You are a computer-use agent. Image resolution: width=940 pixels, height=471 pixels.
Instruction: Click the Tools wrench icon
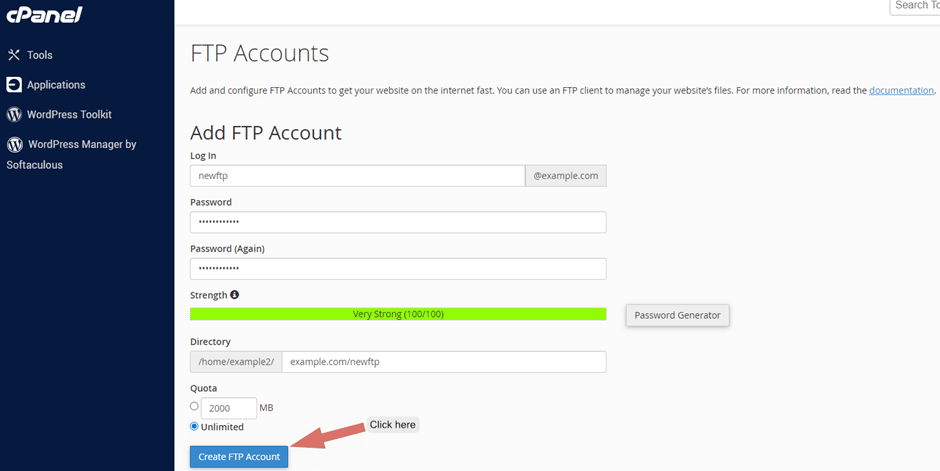14,55
